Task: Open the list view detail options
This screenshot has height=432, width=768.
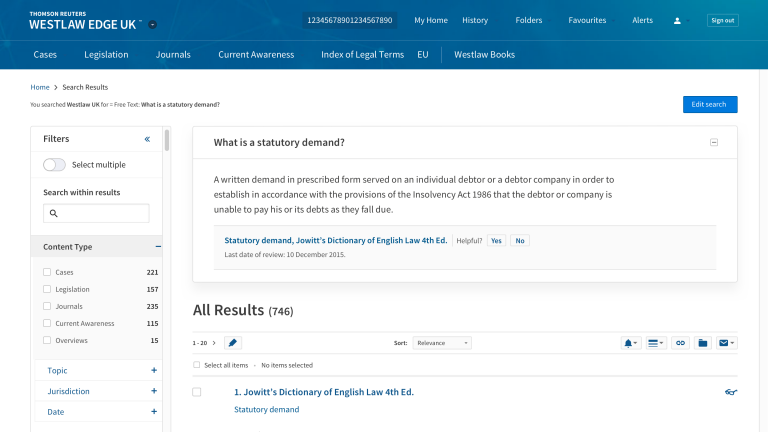Action: (x=655, y=343)
